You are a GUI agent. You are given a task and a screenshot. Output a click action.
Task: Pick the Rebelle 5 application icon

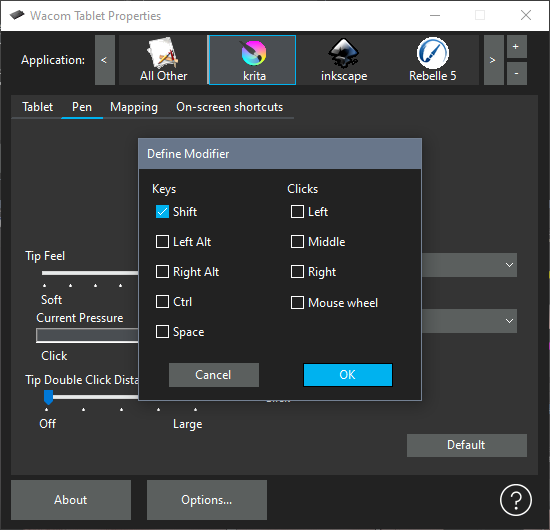coord(432,60)
